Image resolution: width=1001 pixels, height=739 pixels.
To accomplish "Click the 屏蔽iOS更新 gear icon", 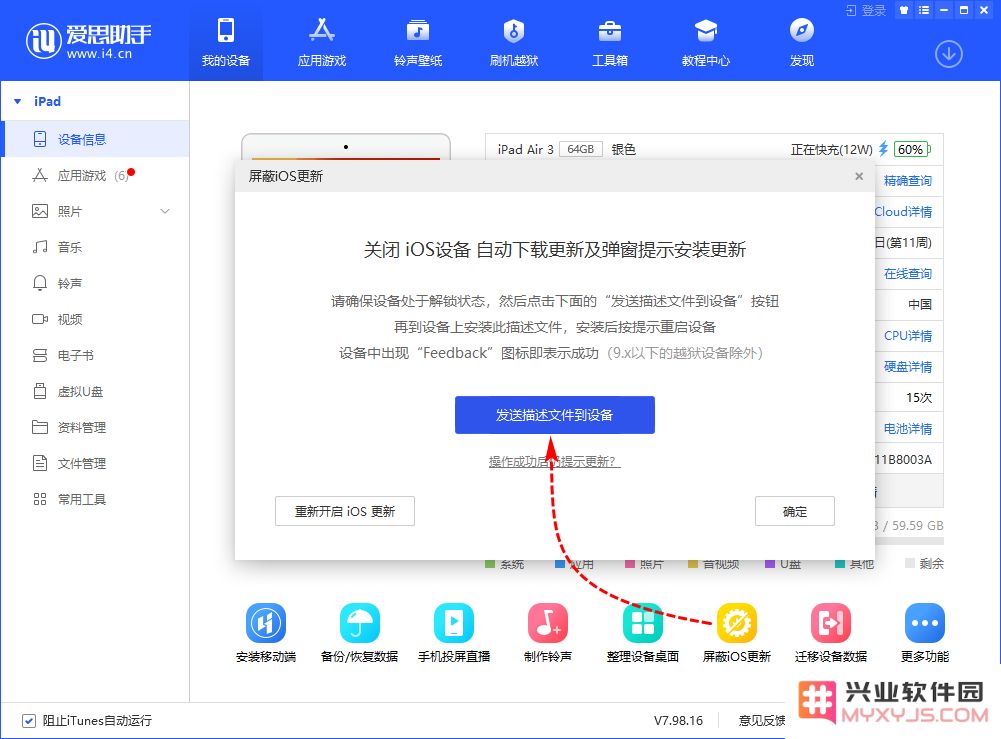I will pos(737,623).
